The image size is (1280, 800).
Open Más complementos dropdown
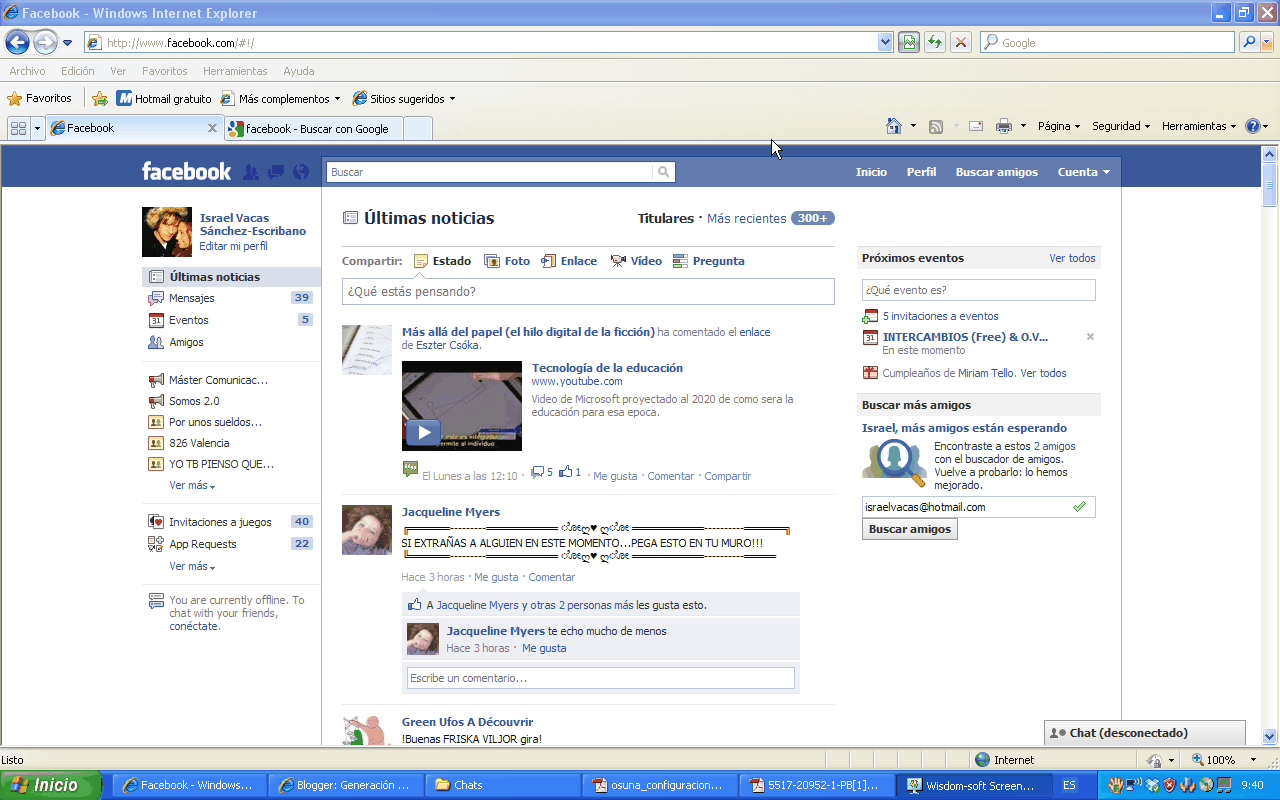(281, 98)
